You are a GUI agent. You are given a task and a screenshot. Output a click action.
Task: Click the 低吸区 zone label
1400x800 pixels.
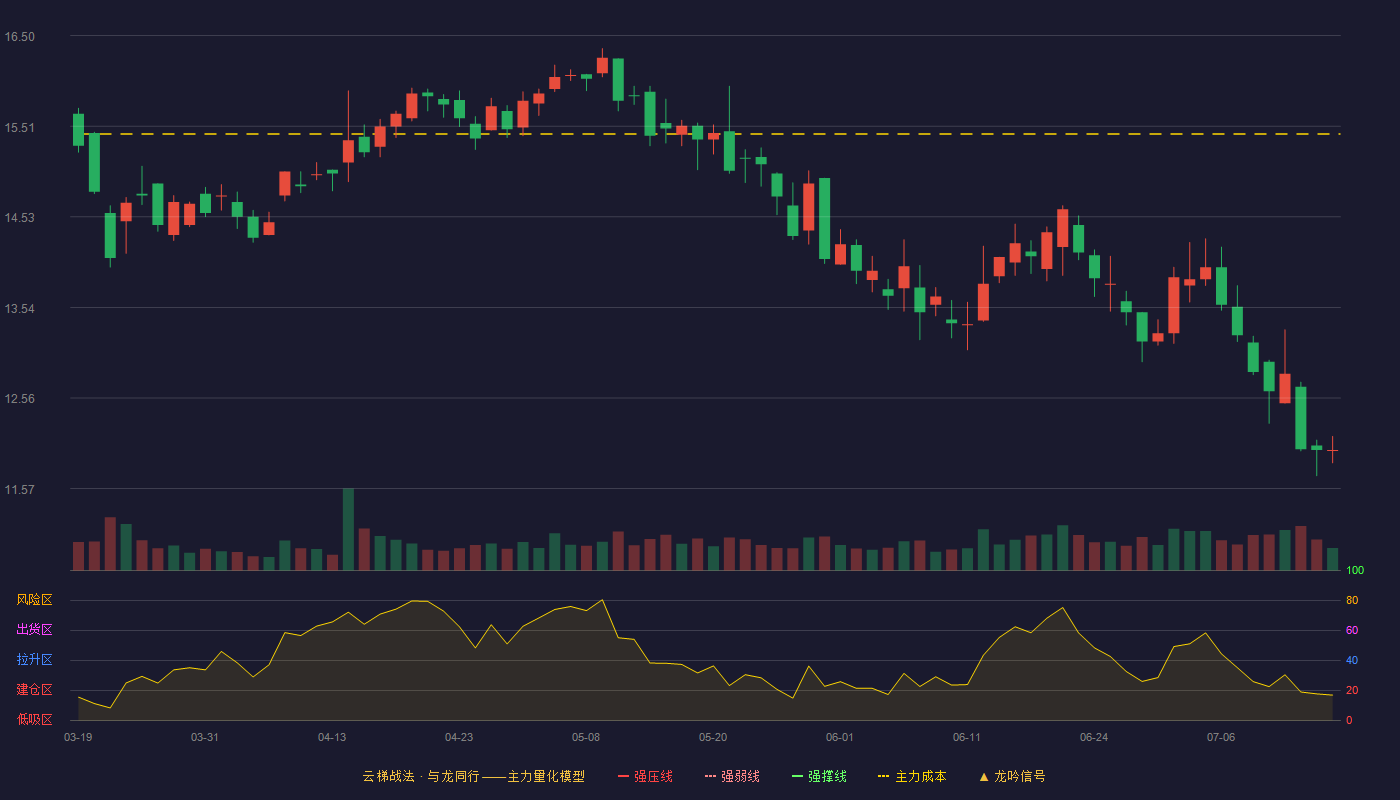tap(34, 719)
